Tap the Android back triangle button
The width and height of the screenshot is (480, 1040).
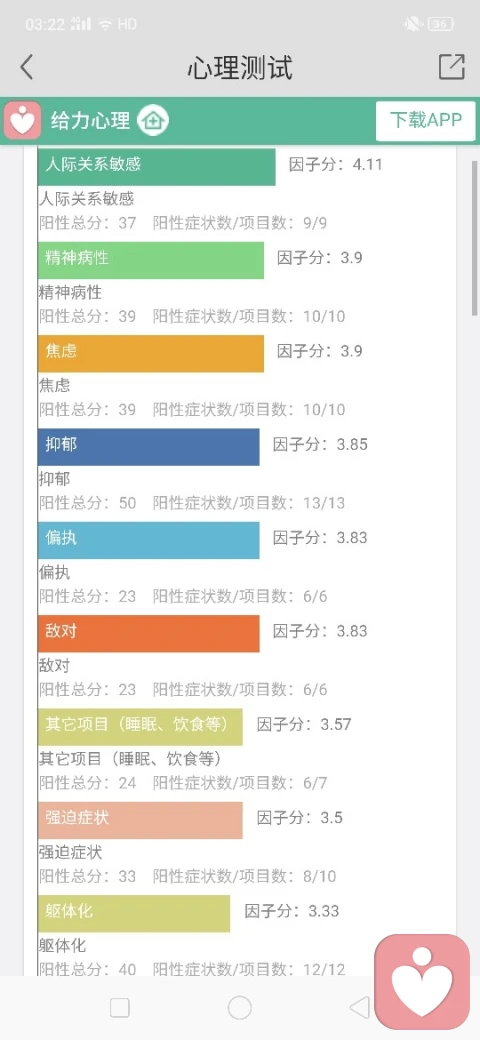(x=359, y=1008)
